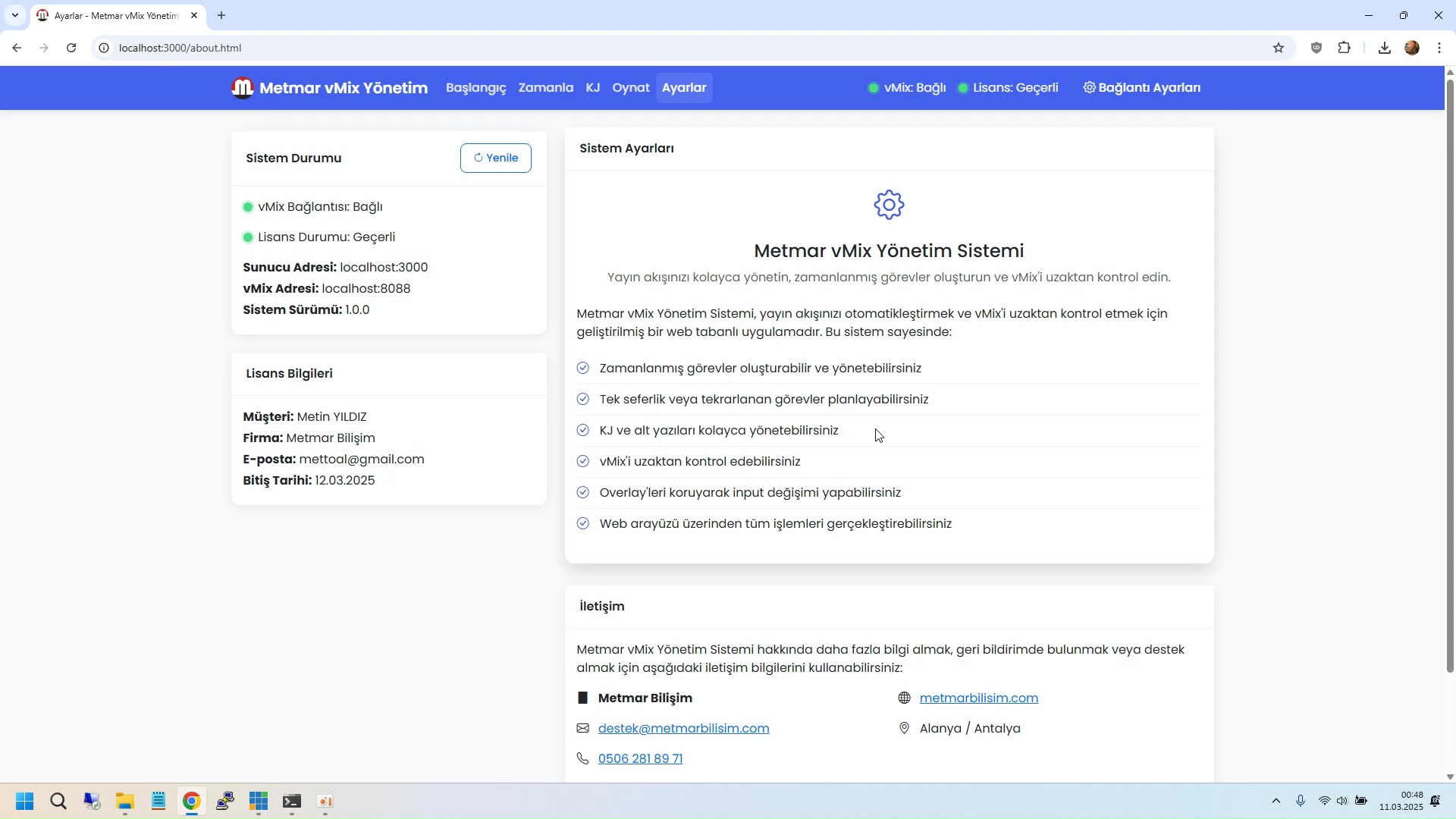Click the large gear icon under Sistem Ayarları
Screen dimensions: 1456x819
(889, 205)
